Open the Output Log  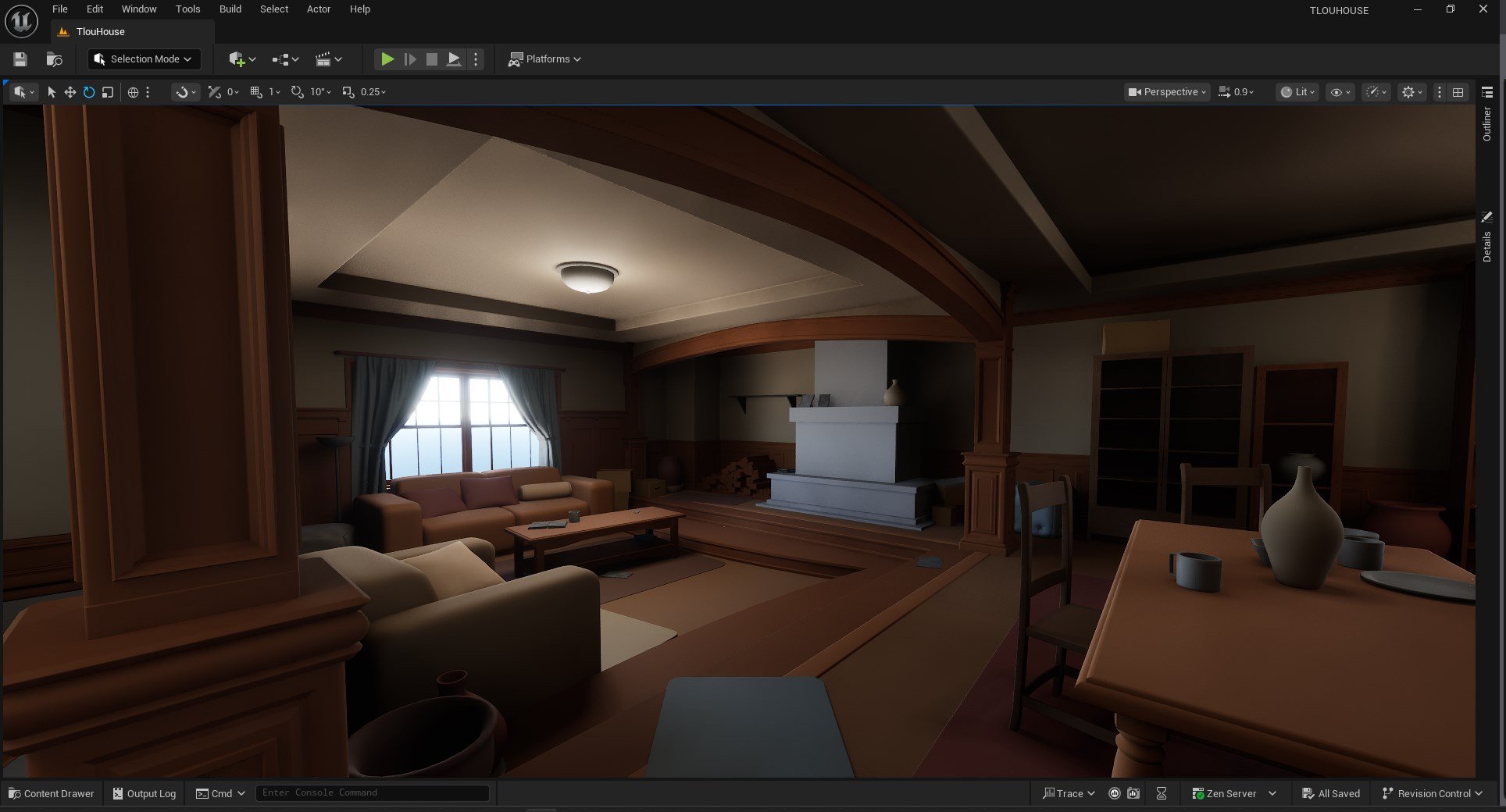(x=145, y=793)
